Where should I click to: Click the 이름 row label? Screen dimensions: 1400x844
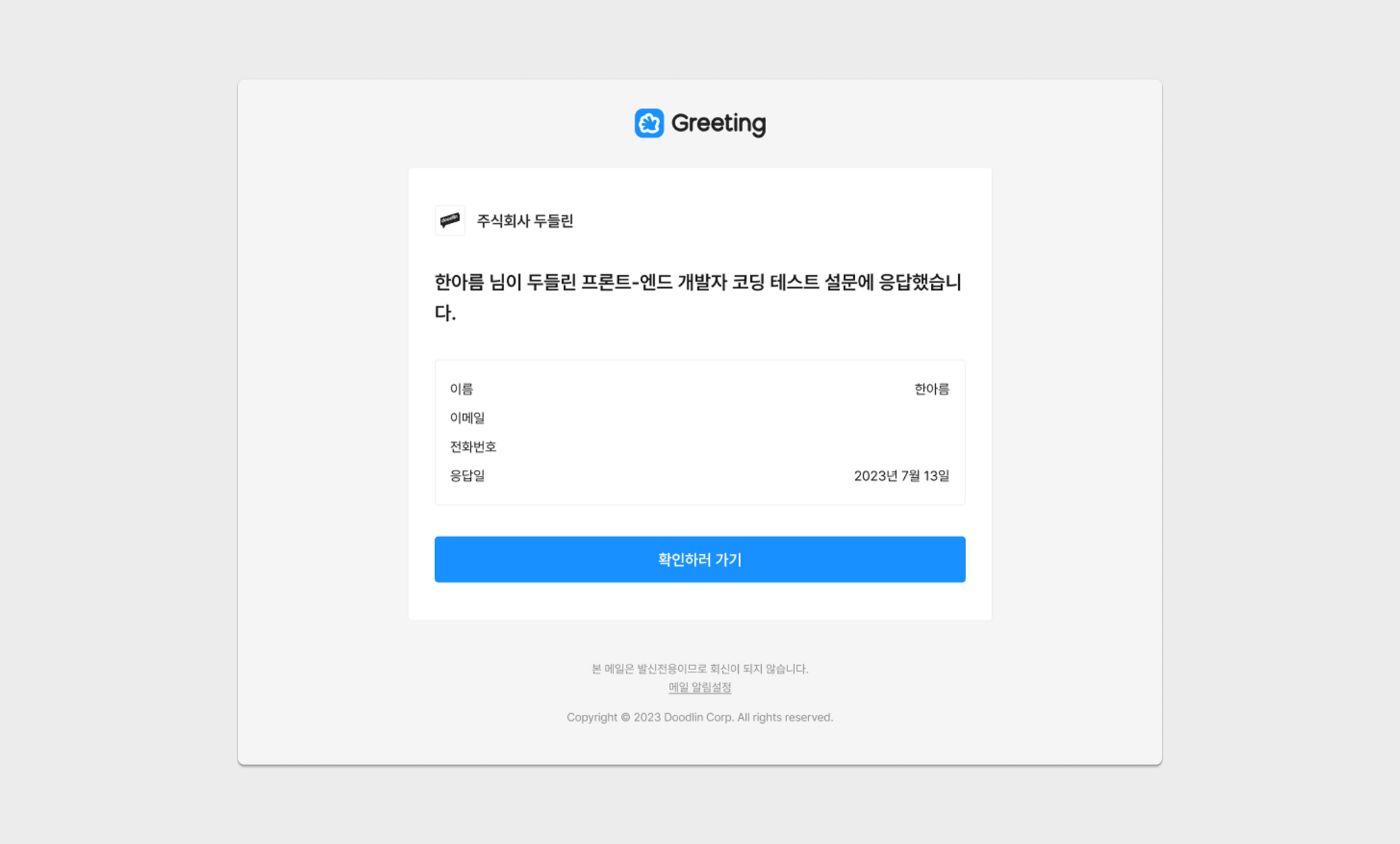coord(461,389)
